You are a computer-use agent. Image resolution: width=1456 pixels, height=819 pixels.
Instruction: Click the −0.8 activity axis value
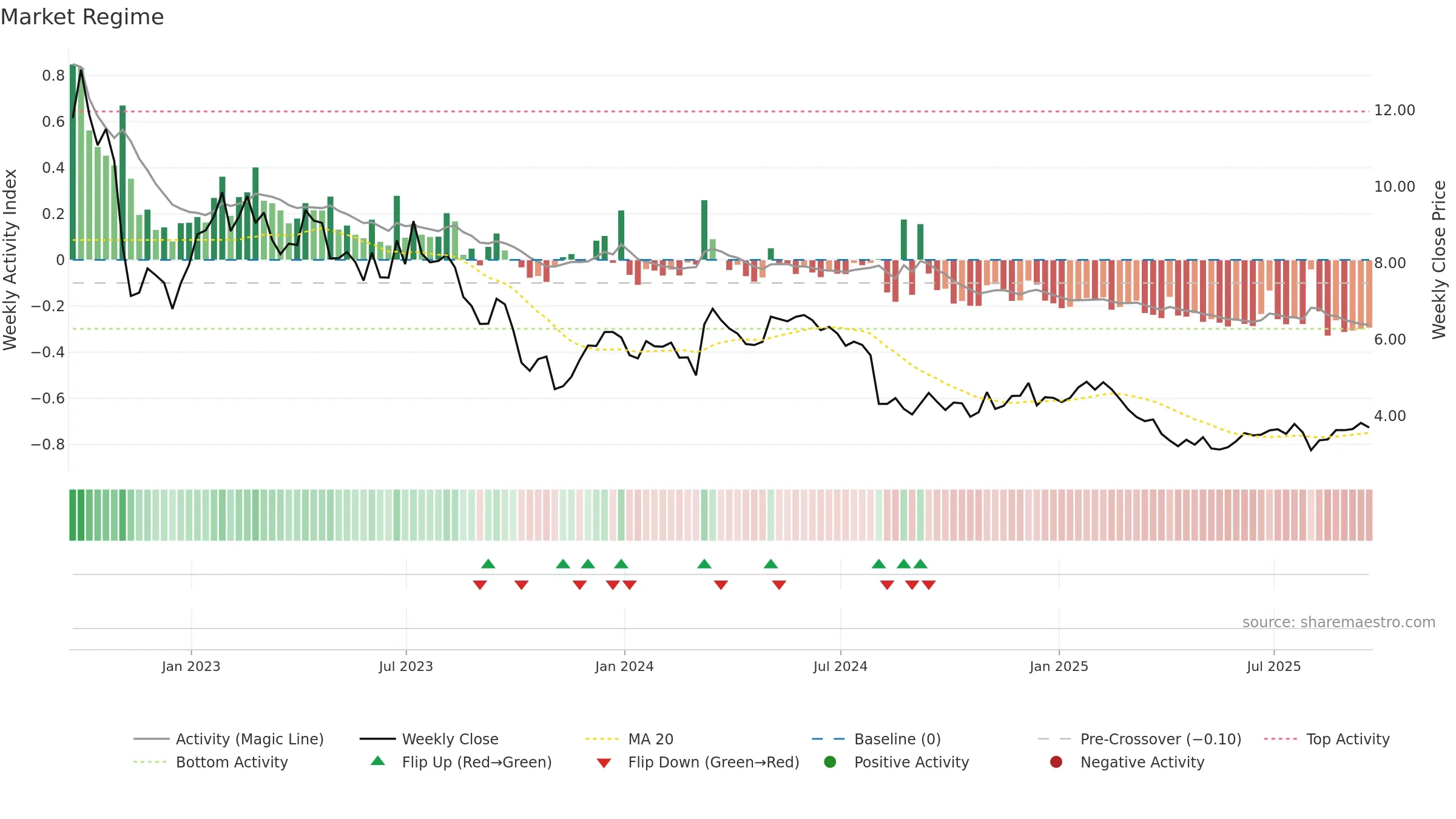(x=48, y=445)
